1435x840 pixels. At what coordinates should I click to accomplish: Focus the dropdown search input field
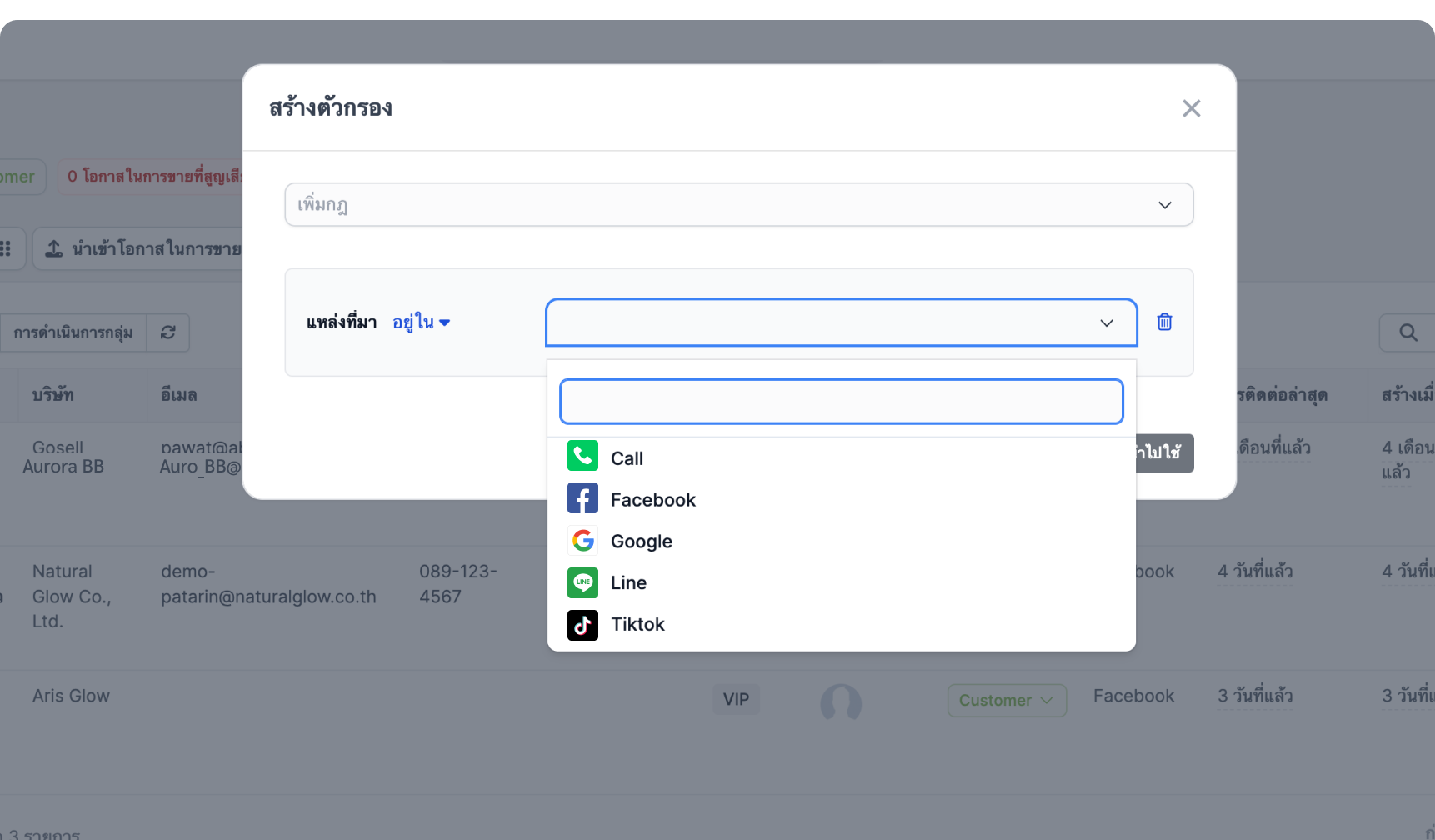tap(842, 402)
